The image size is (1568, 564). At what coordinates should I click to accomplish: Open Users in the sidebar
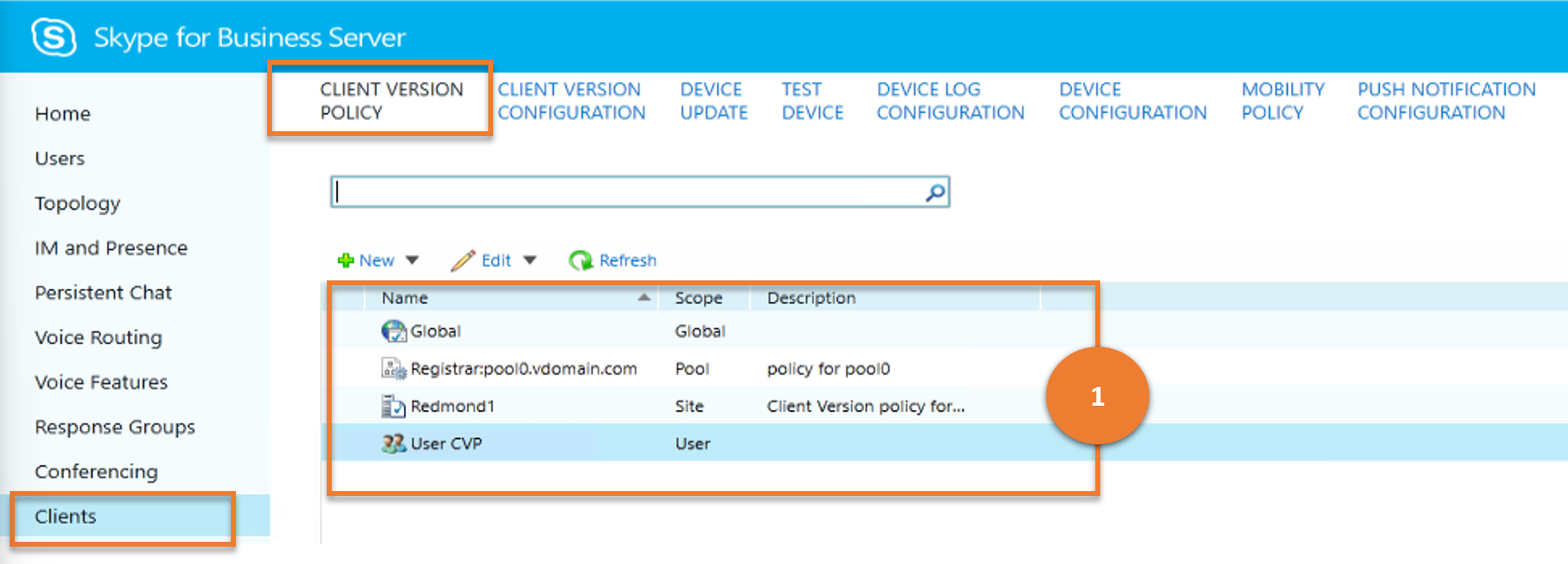click(x=60, y=158)
